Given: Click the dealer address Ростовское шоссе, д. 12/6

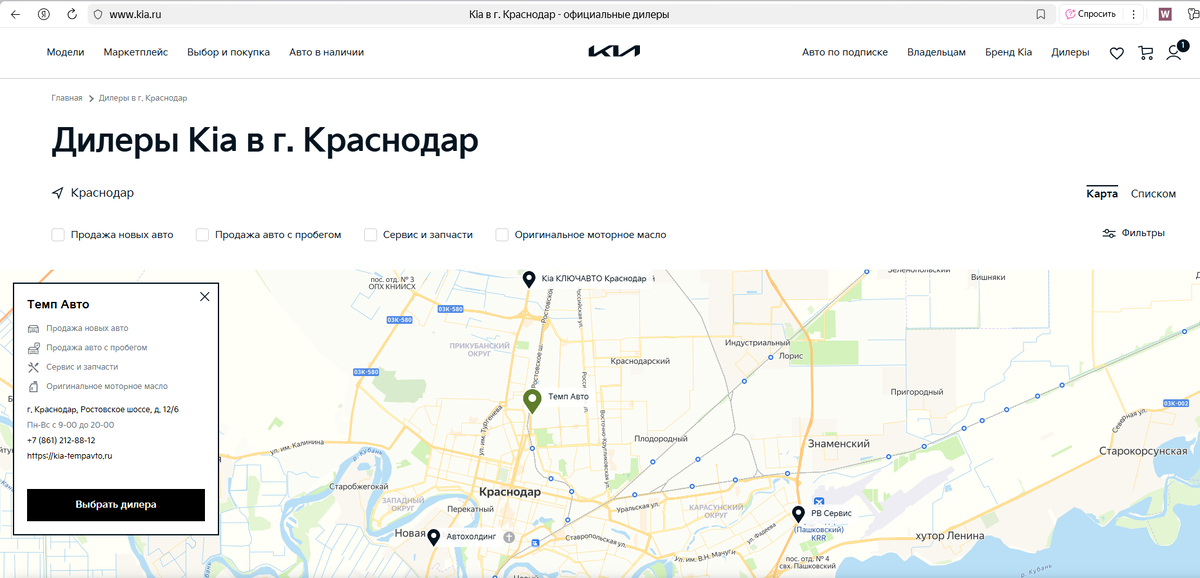Looking at the screenshot, I should [x=103, y=410].
